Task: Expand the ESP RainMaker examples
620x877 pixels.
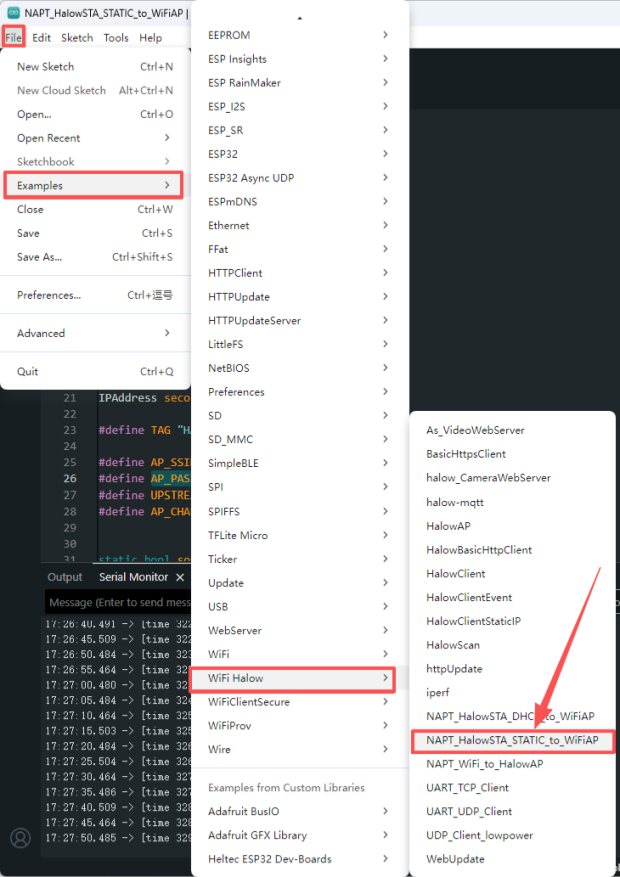Action: 300,82
